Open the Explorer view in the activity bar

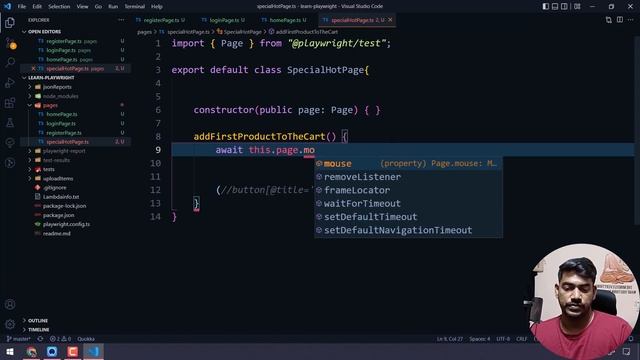click(10, 22)
